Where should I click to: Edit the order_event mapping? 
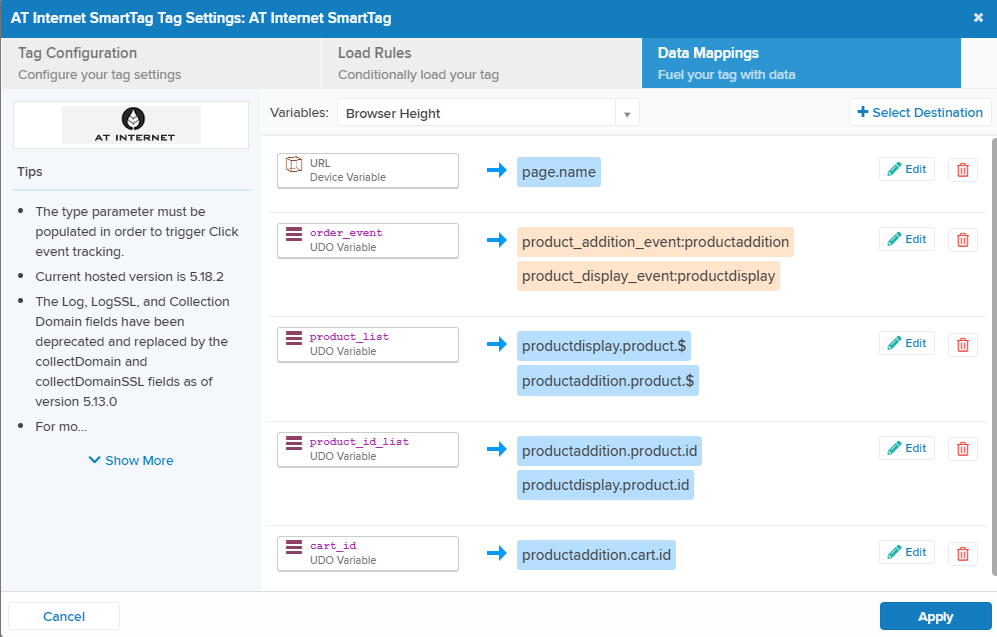point(907,240)
